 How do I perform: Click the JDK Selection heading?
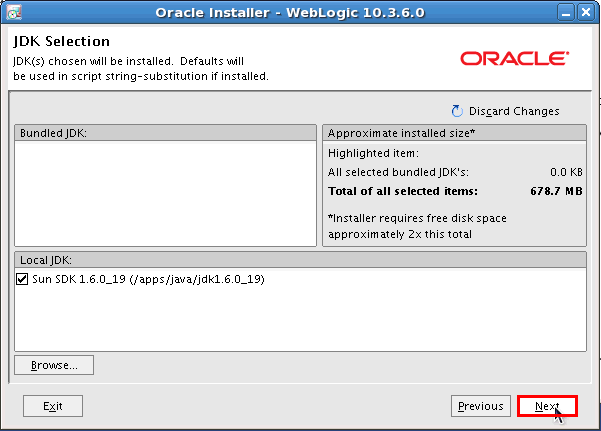click(62, 42)
